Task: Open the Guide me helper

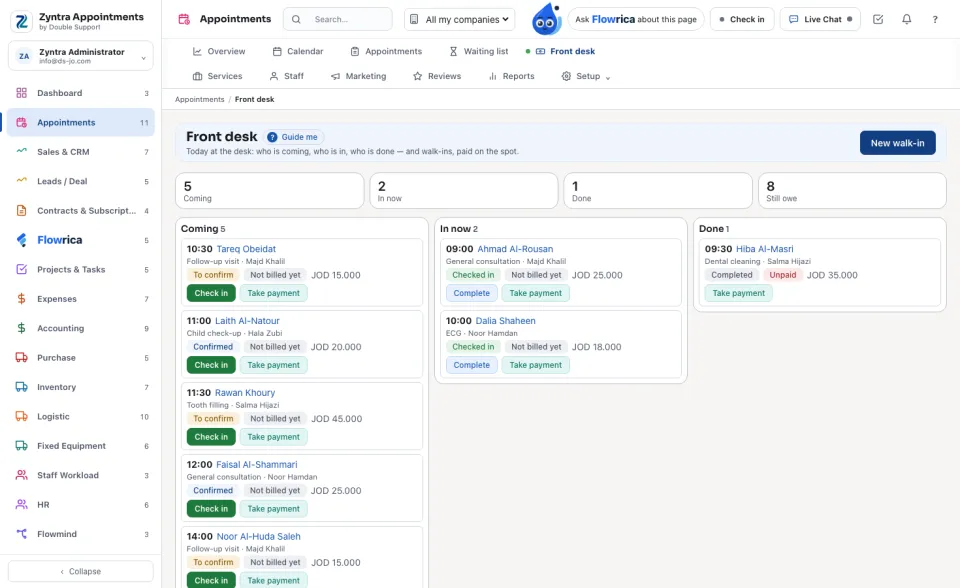Action: 293,137
